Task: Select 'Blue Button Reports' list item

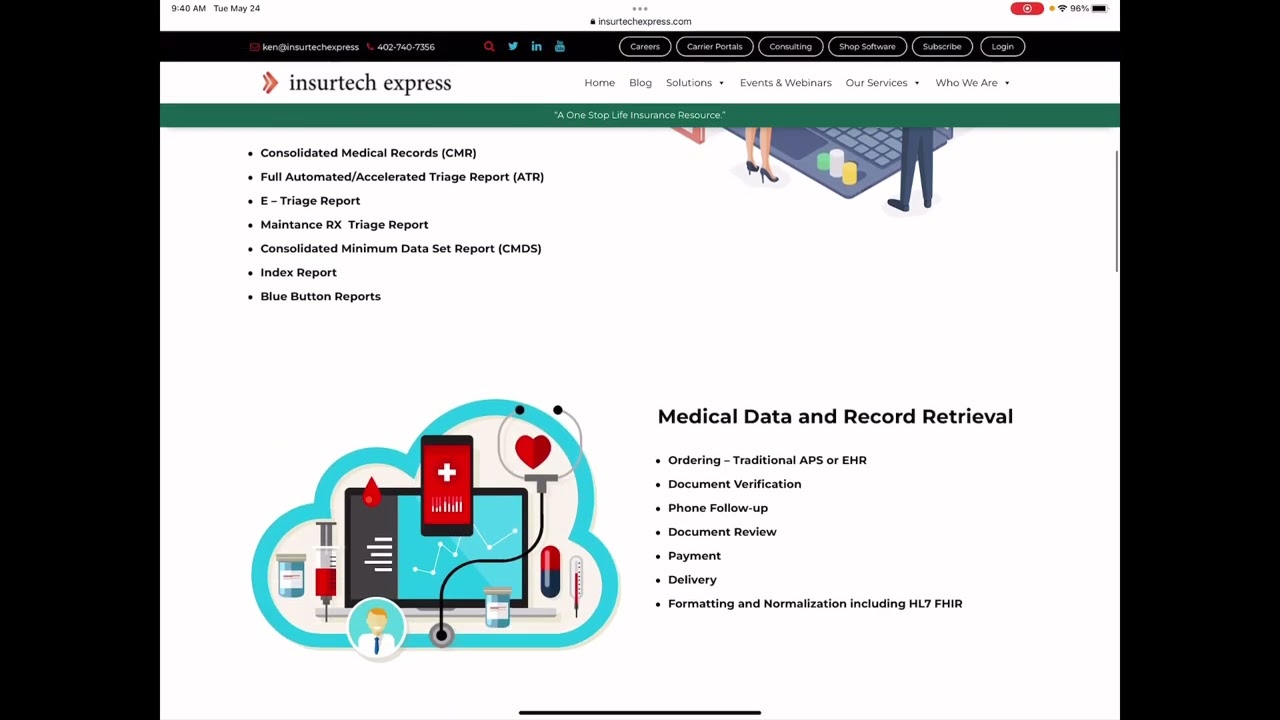Action: point(320,297)
